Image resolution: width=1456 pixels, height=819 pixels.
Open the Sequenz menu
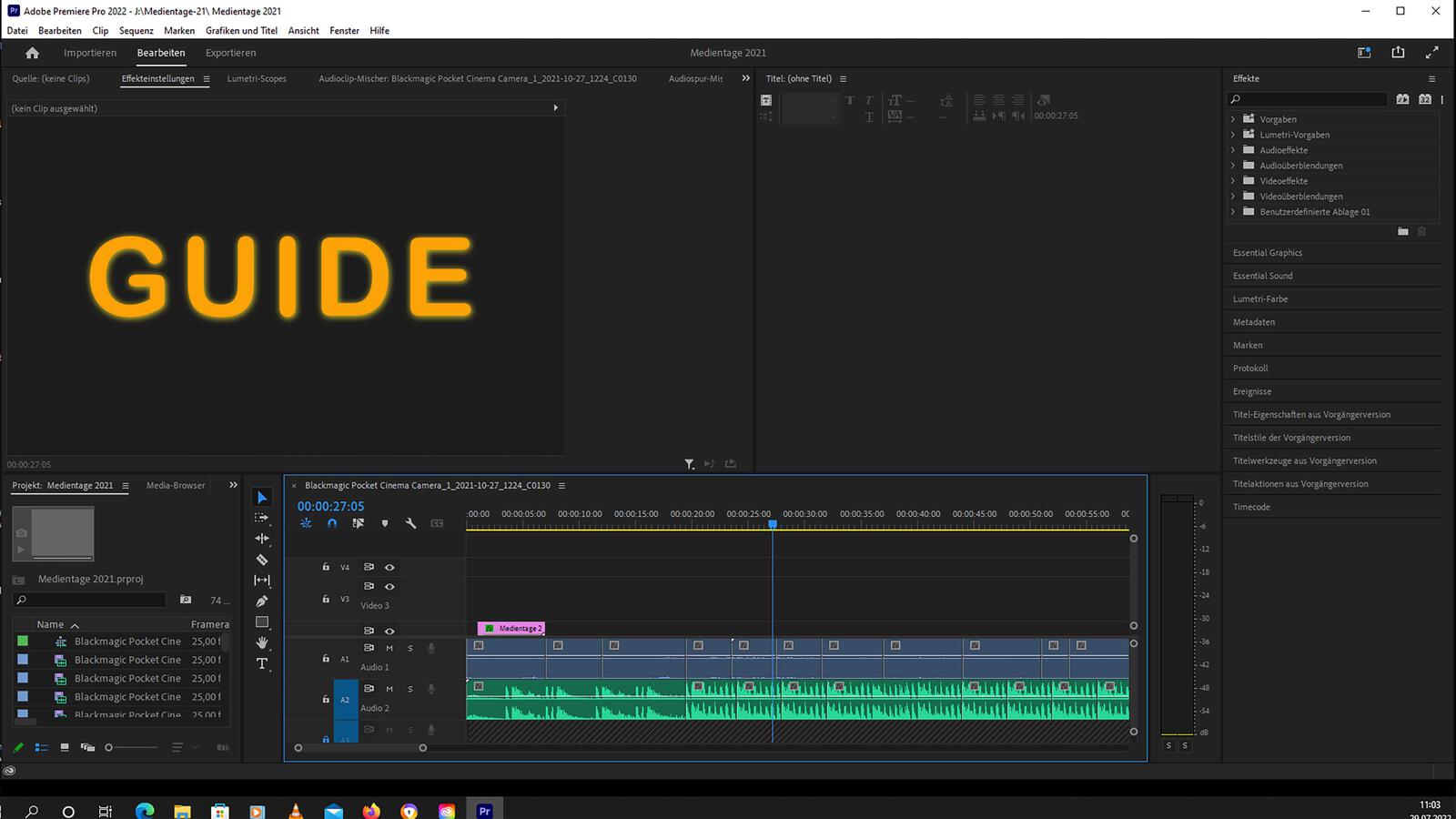tap(136, 30)
